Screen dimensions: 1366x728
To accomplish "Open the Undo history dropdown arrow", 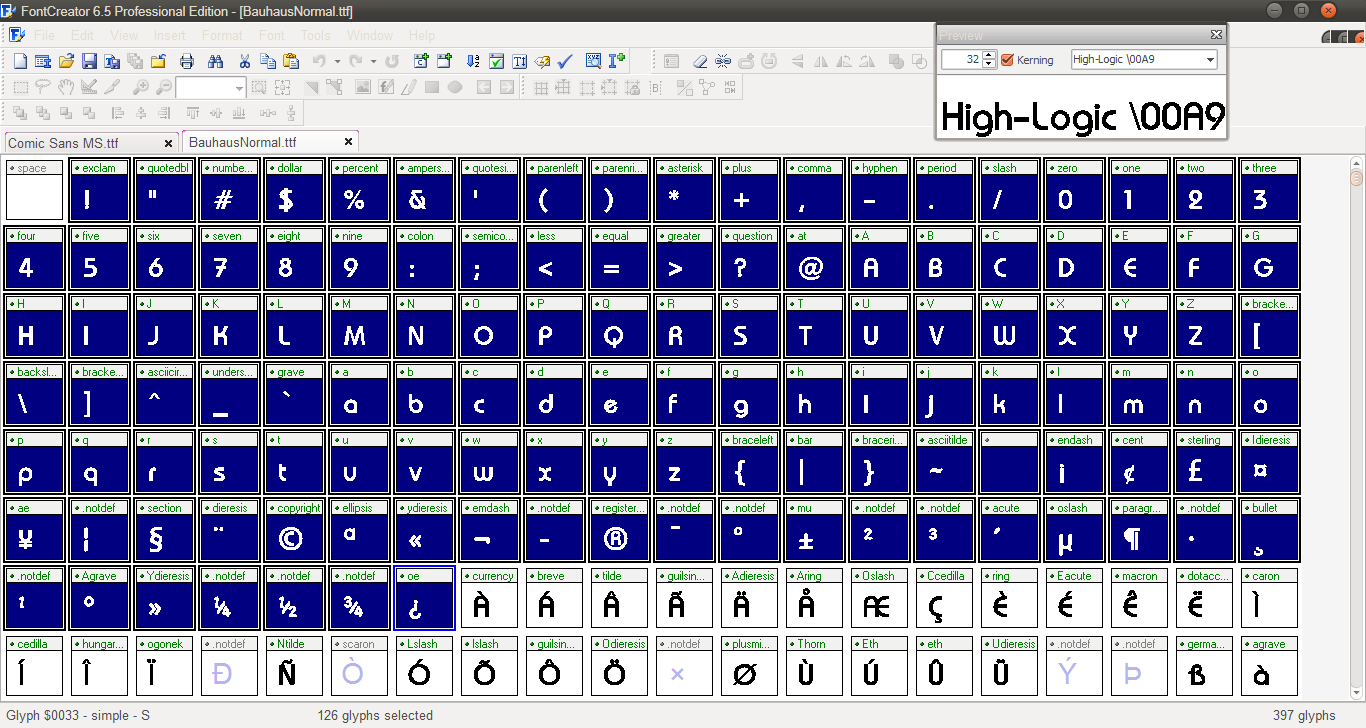I will pyautogui.click(x=336, y=60).
